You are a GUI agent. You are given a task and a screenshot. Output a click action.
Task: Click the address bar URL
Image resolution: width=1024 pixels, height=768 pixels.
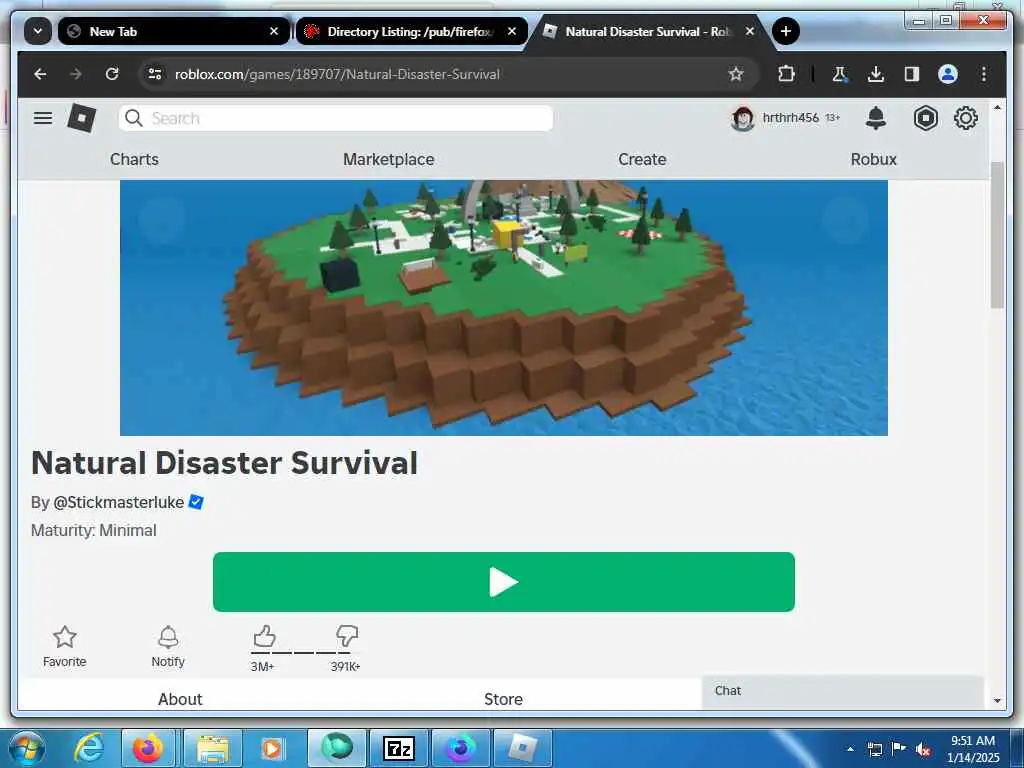pyautogui.click(x=337, y=74)
